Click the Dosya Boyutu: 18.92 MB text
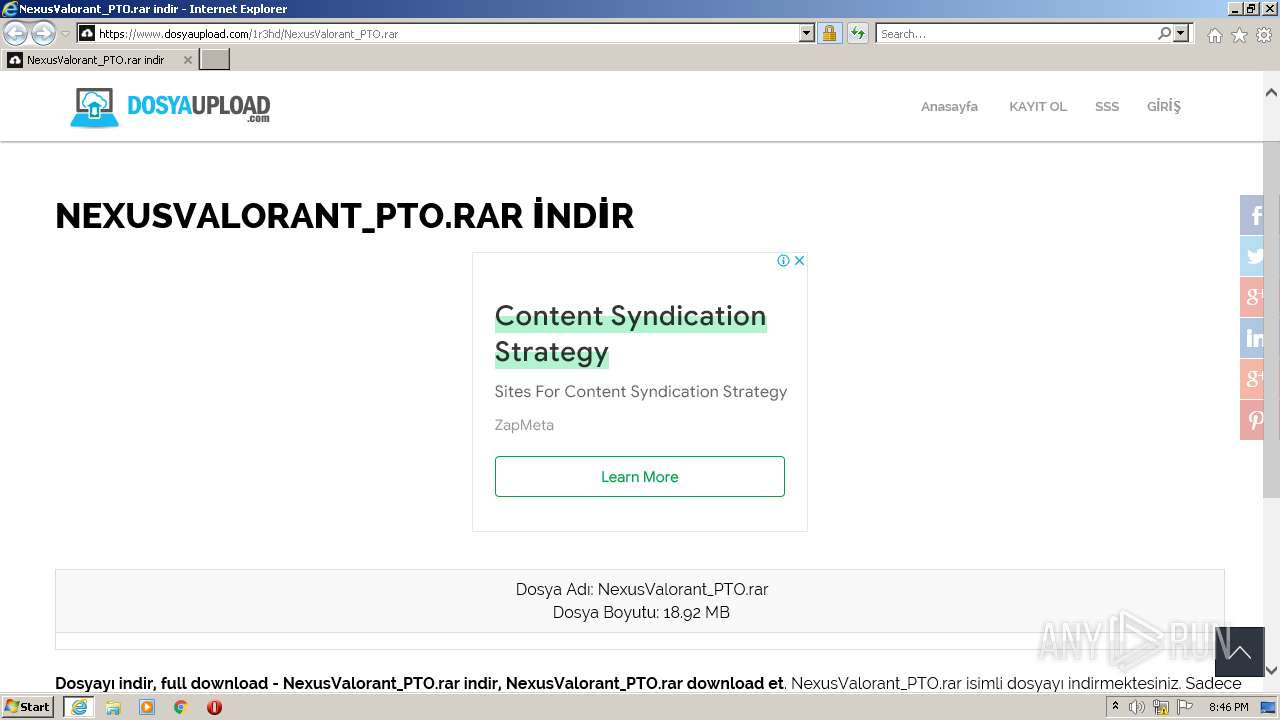The width and height of the screenshot is (1280, 720). (641, 612)
